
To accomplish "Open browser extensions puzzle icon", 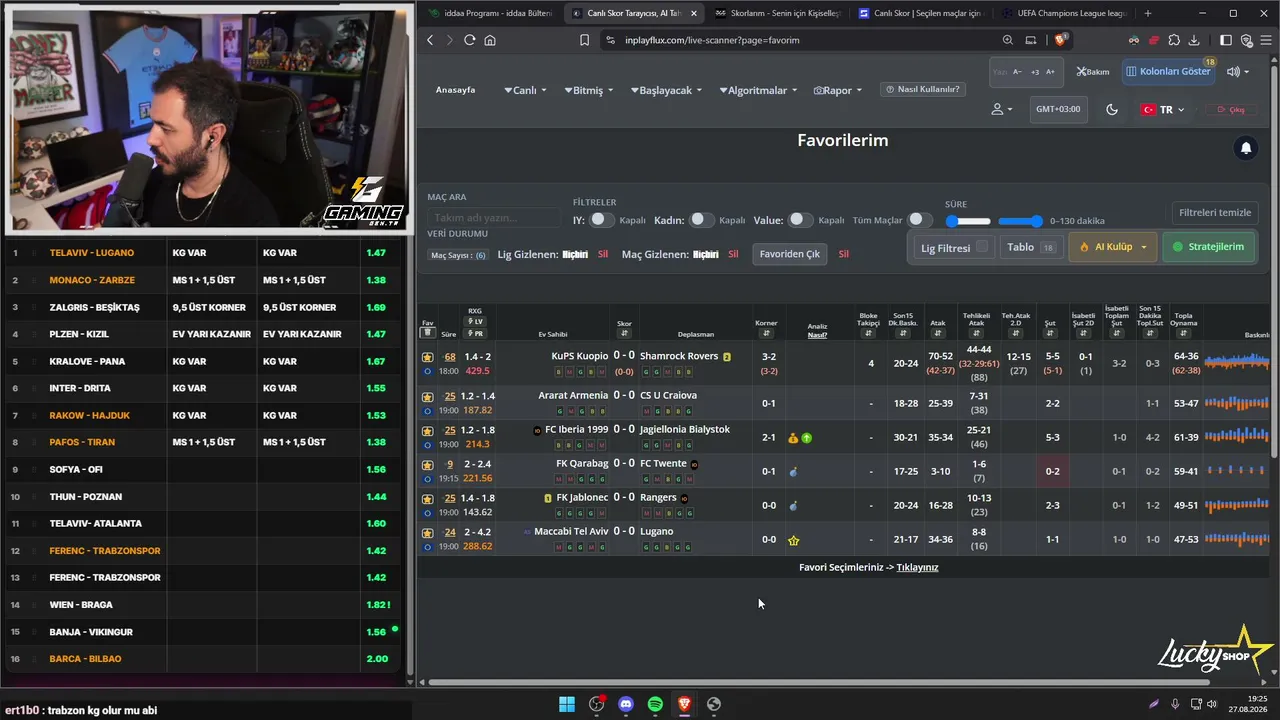I will click(1174, 40).
